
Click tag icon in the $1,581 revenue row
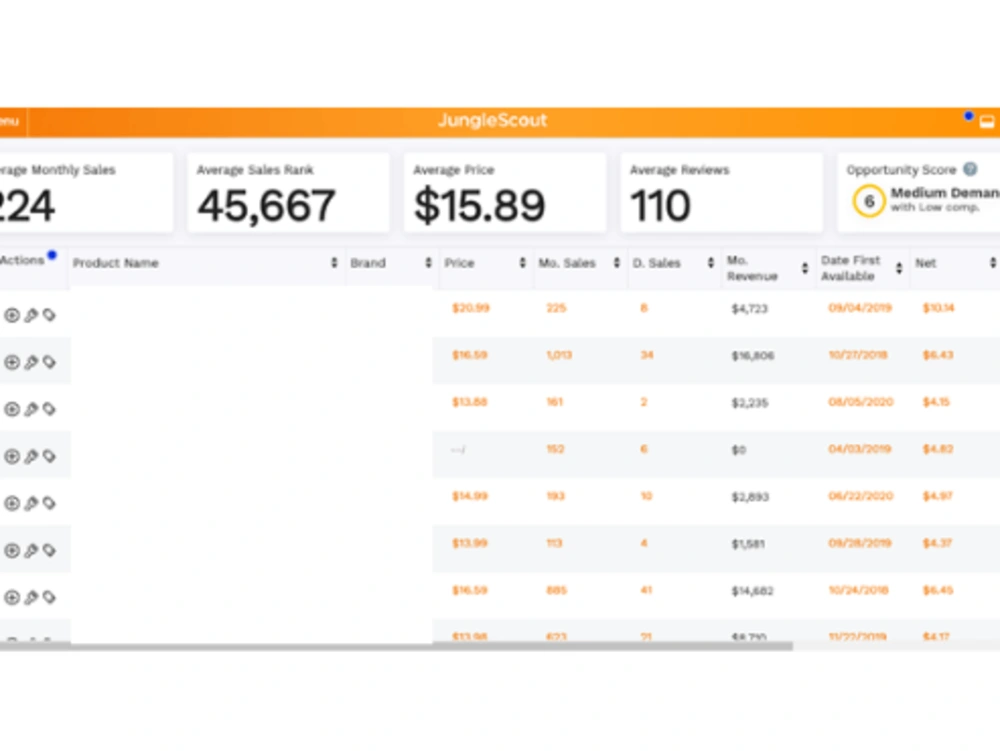(49, 550)
